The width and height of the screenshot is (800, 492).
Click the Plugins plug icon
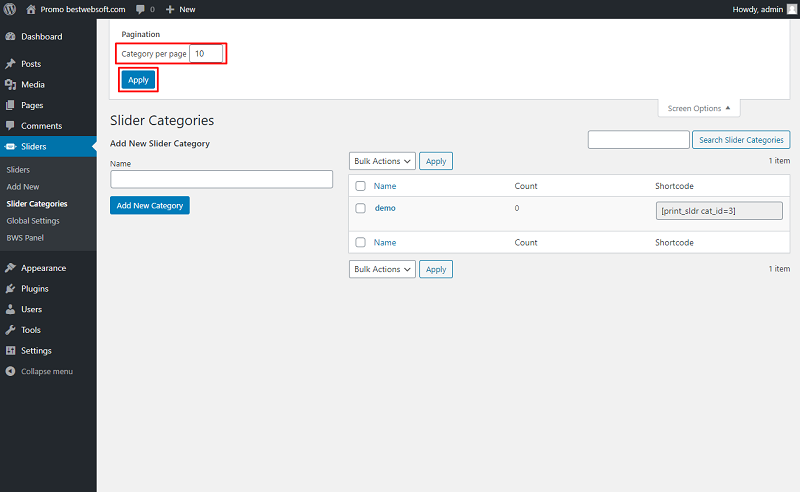click(10, 289)
